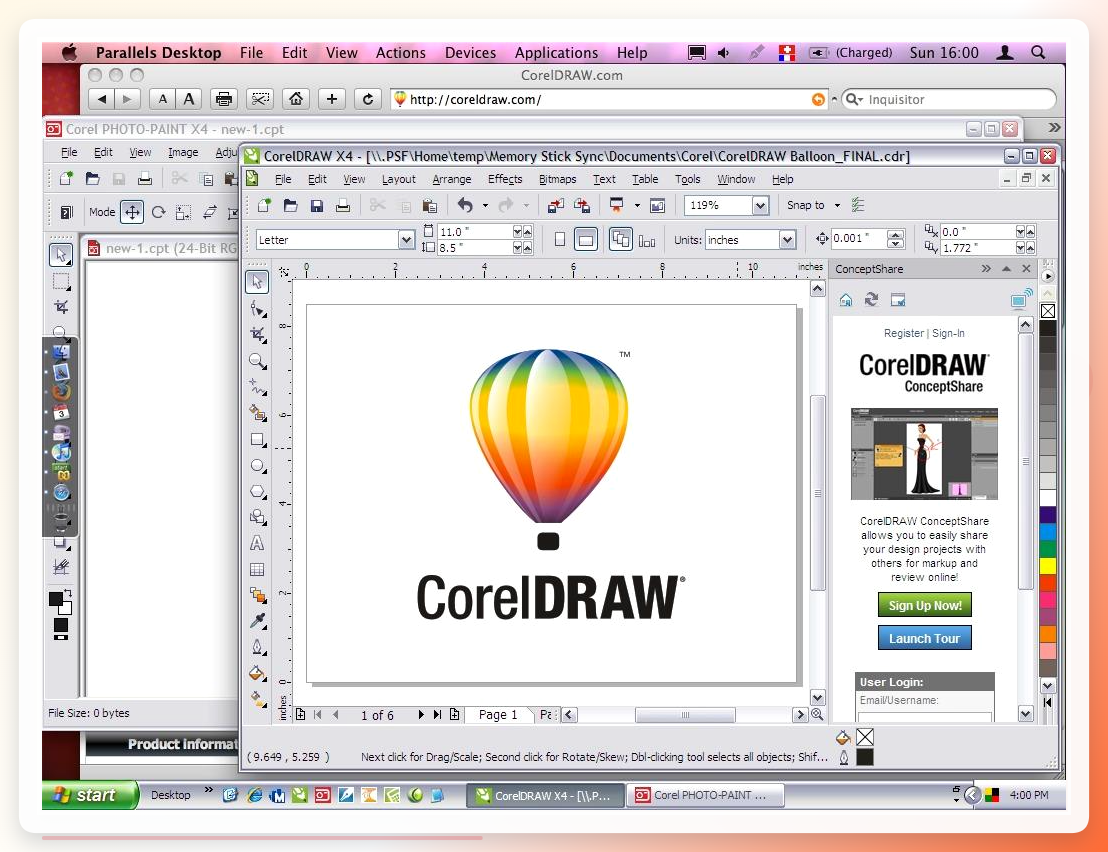The height and width of the screenshot is (852, 1108).
Task: Toggle apply layout to current page only
Action: click(647, 241)
